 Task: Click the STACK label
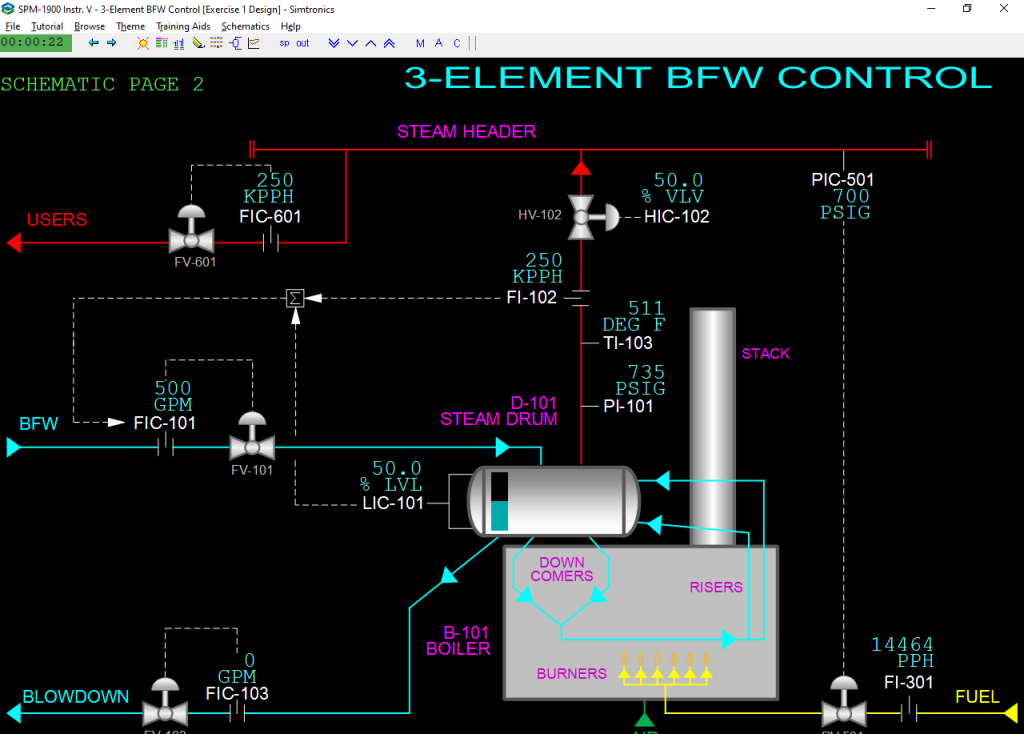(x=765, y=353)
